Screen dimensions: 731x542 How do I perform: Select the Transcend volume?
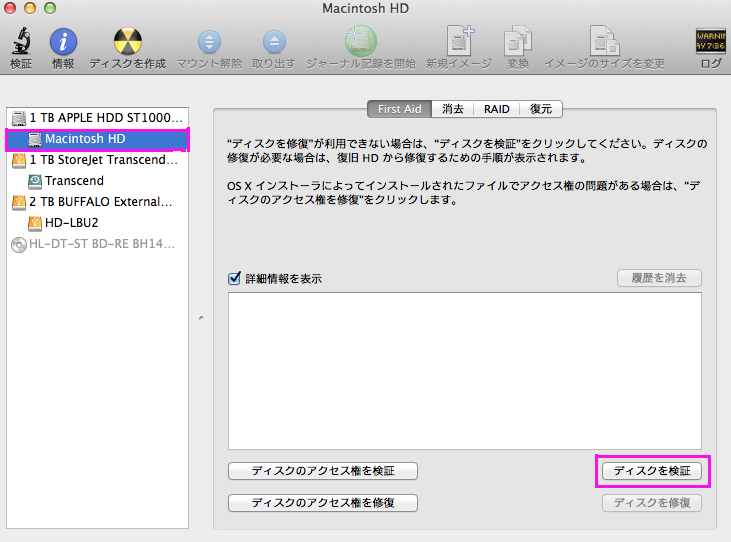click(97, 181)
